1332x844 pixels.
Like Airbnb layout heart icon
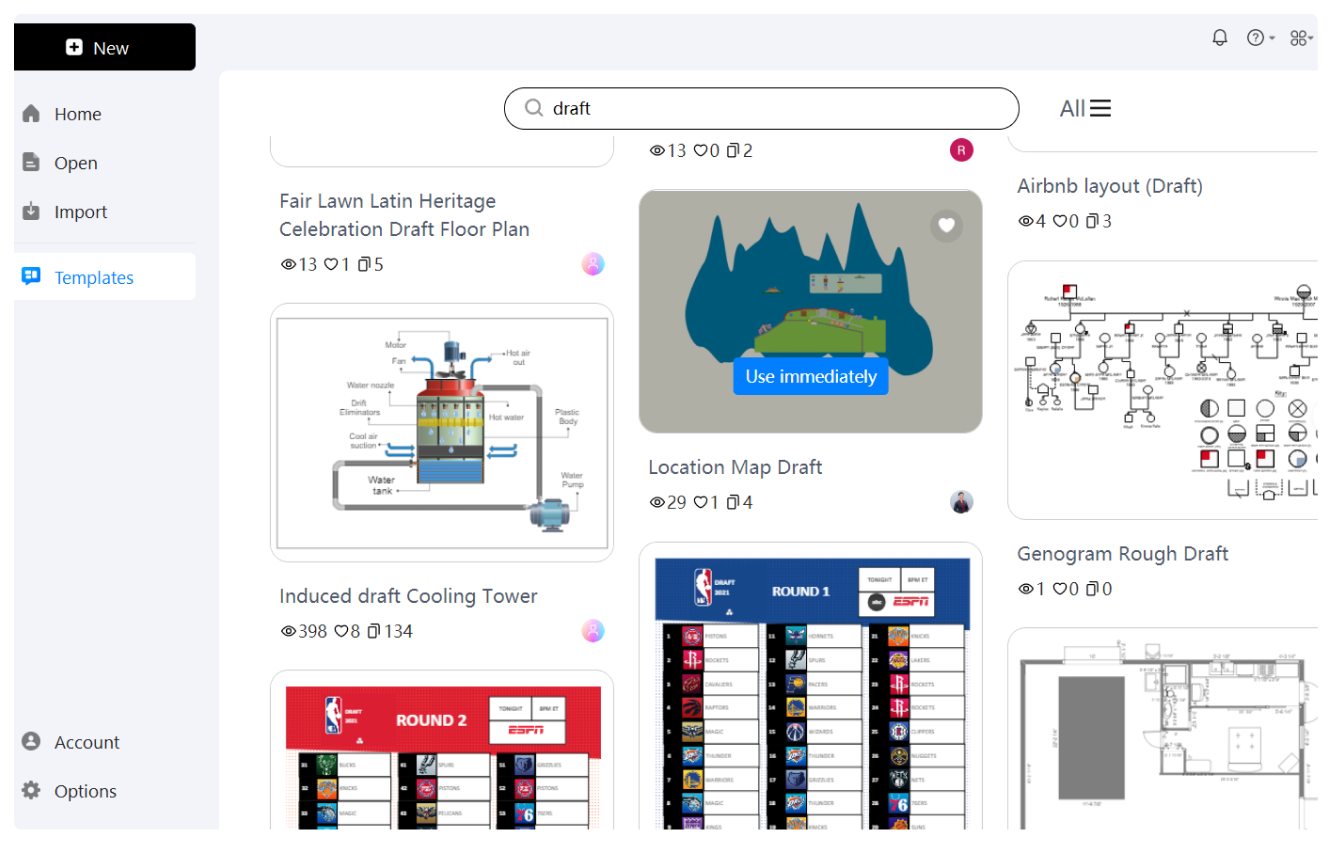pos(1061,221)
